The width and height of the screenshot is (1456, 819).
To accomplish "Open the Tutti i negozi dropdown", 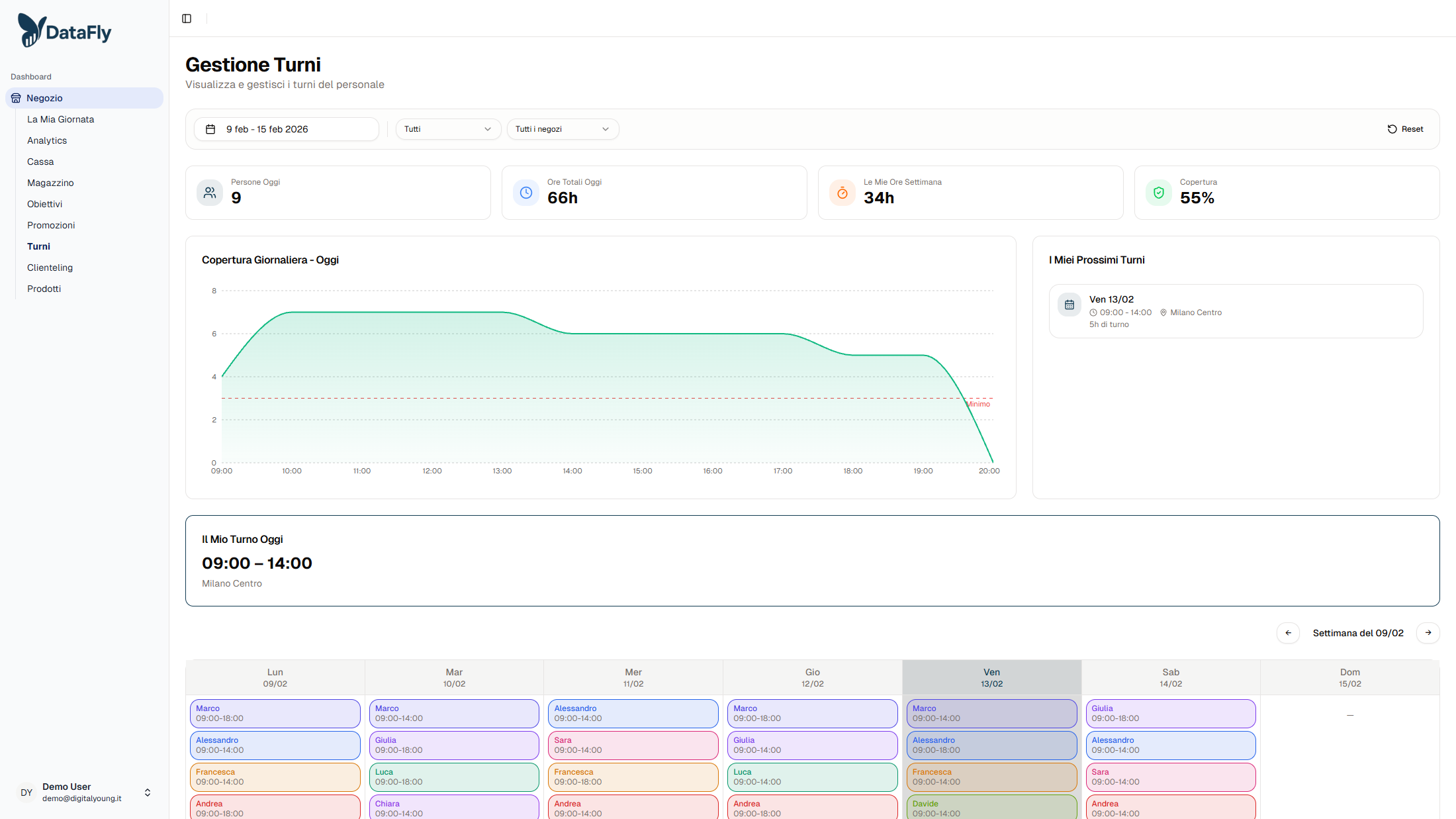I will [563, 129].
